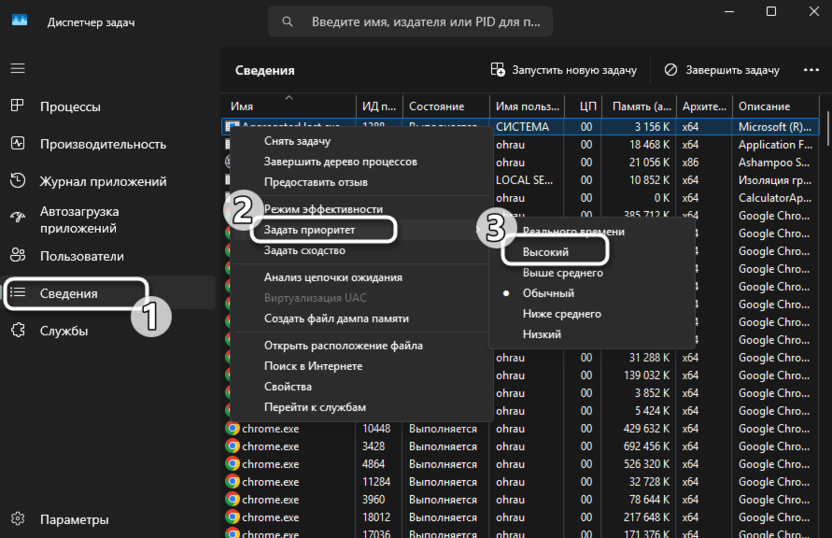Open Автозагрузка приложений via its icon

(17, 219)
